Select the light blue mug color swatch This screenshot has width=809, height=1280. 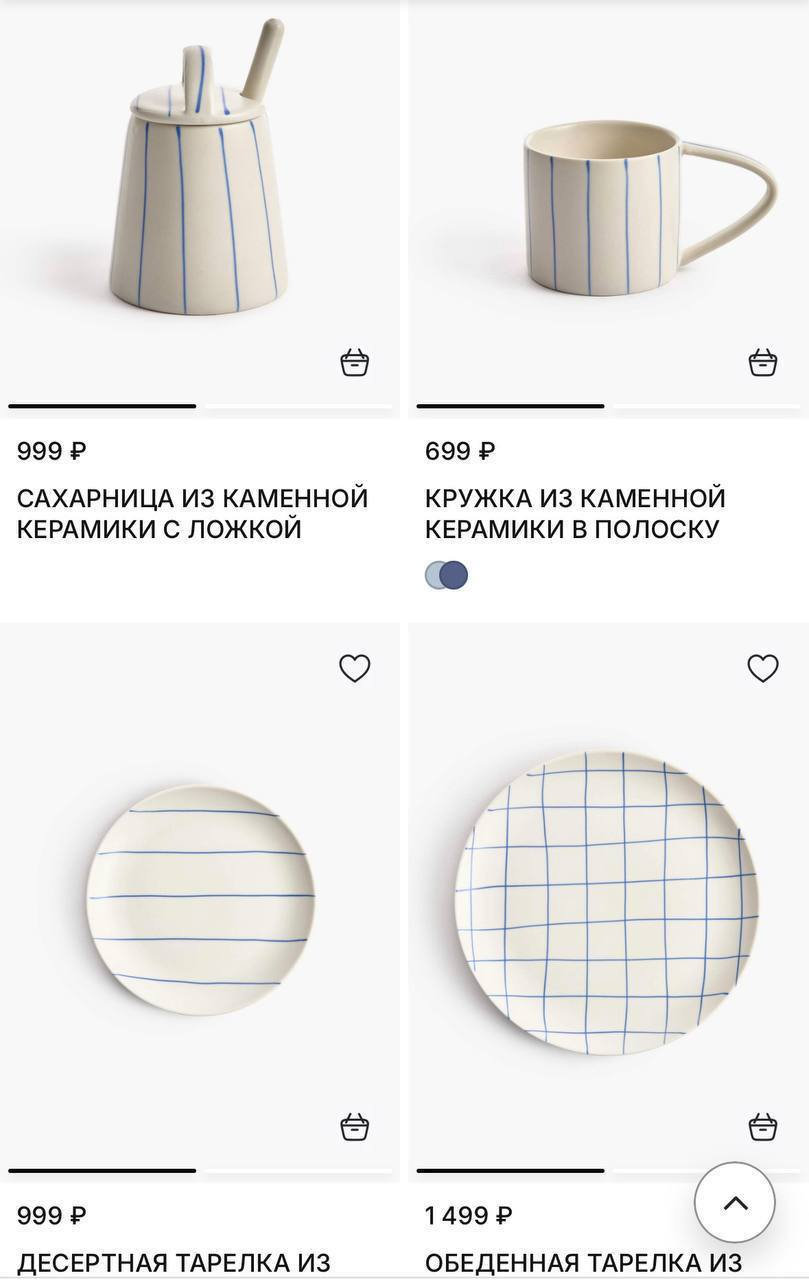pos(436,575)
